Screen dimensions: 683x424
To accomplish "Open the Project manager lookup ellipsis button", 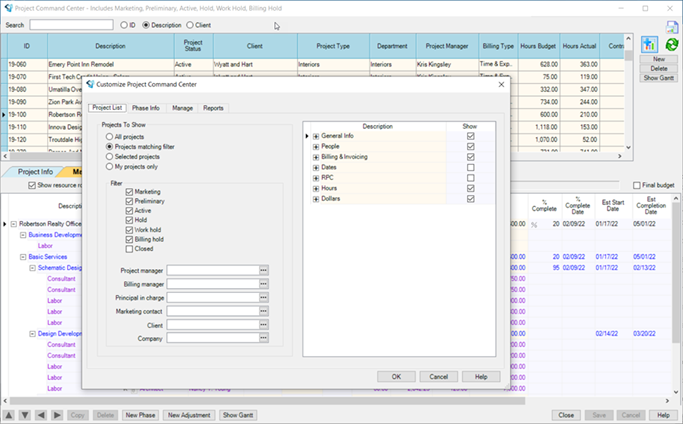I will point(264,270).
